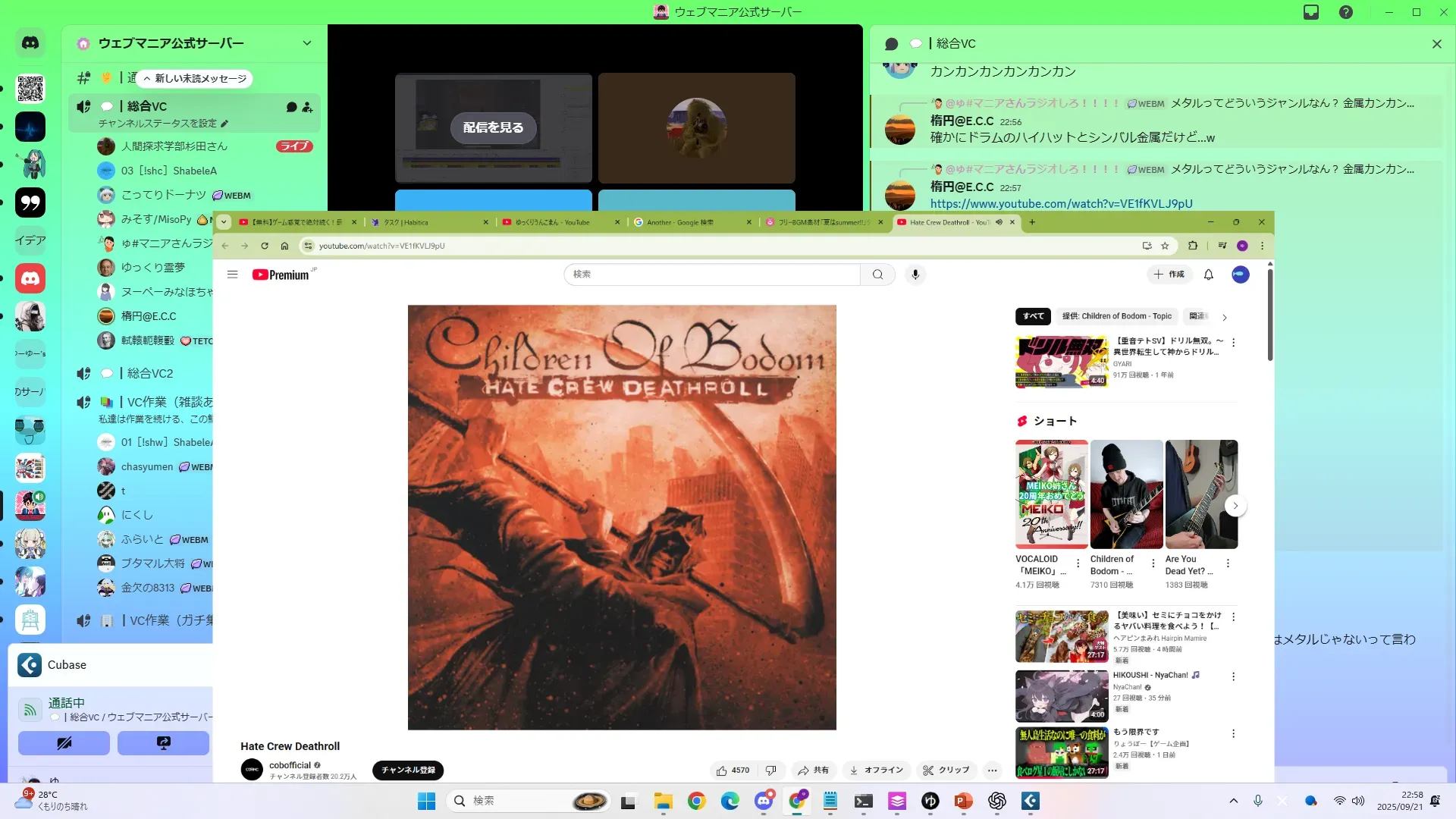The width and height of the screenshot is (1456, 819).
Task: Expand the ウェブマニア公式サーバー server dropdown
Action: [307, 43]
